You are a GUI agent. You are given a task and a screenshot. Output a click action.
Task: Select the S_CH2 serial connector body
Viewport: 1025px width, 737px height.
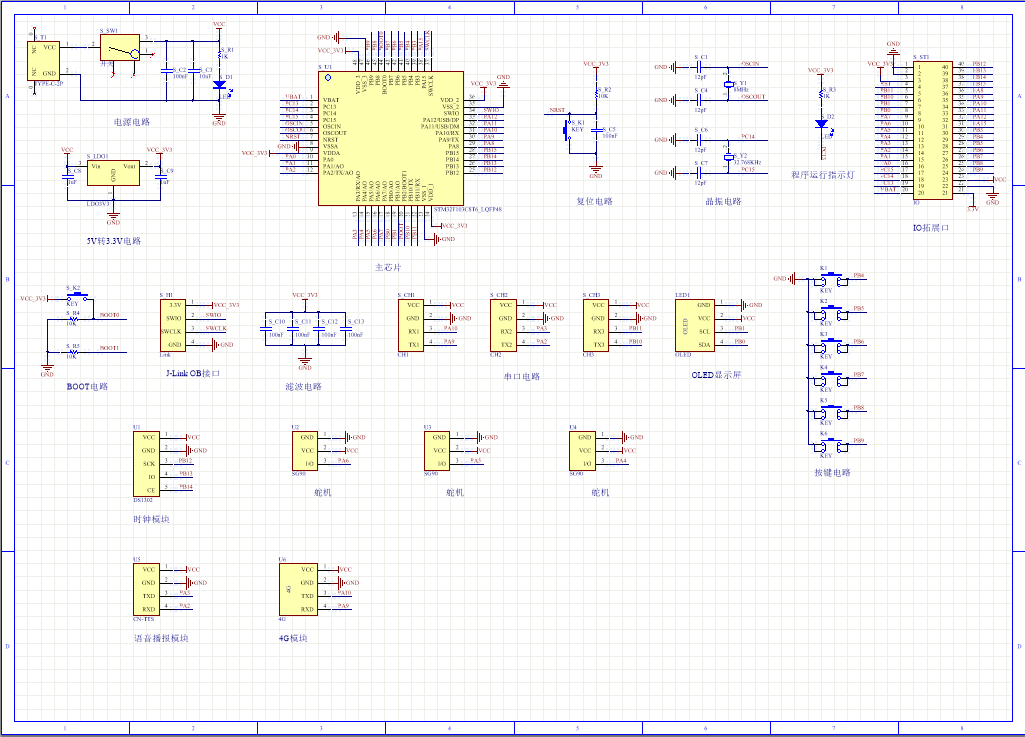coord(503,325)
